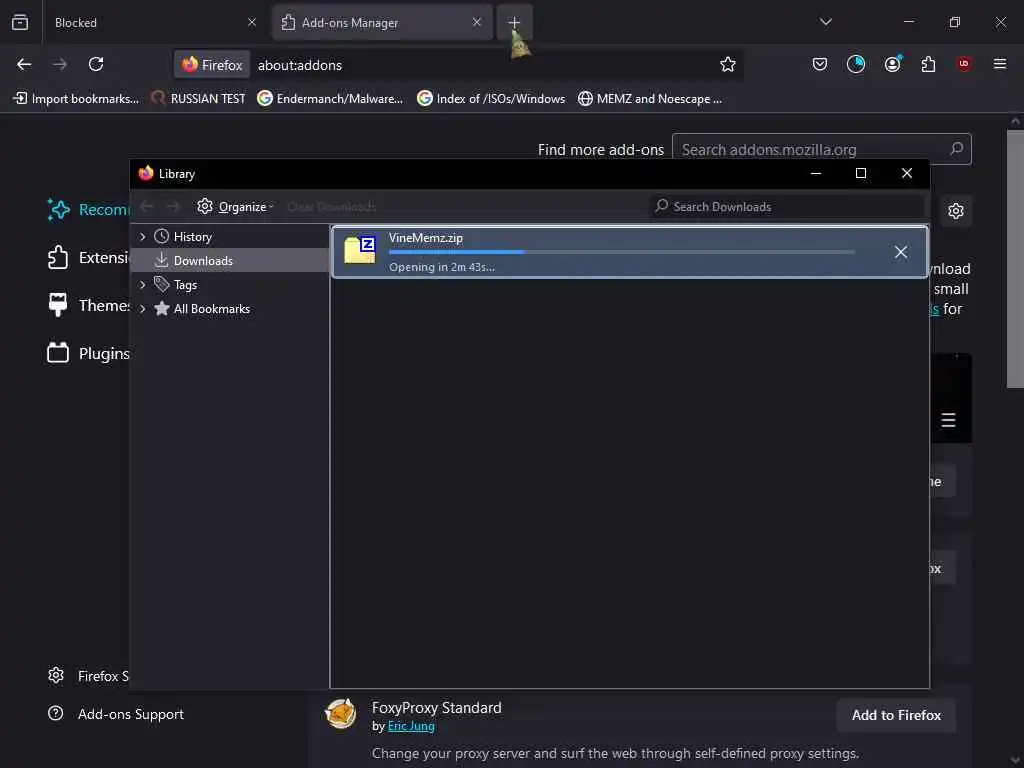The image size is (1024, 768).
Task: Select All Bookmarks in Library sidebar
Action: 212,309
